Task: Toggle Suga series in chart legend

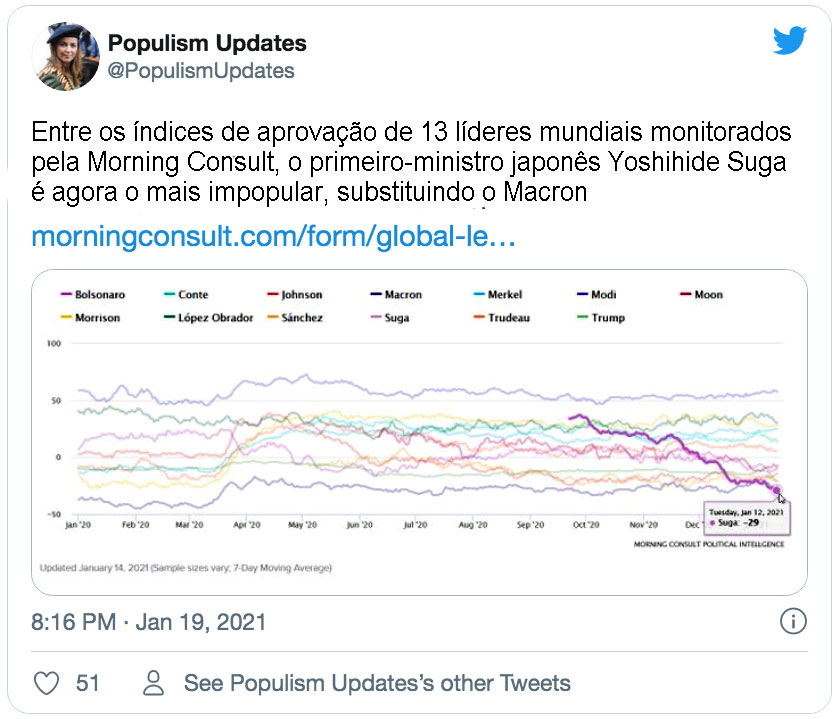Action: point(390,318)
